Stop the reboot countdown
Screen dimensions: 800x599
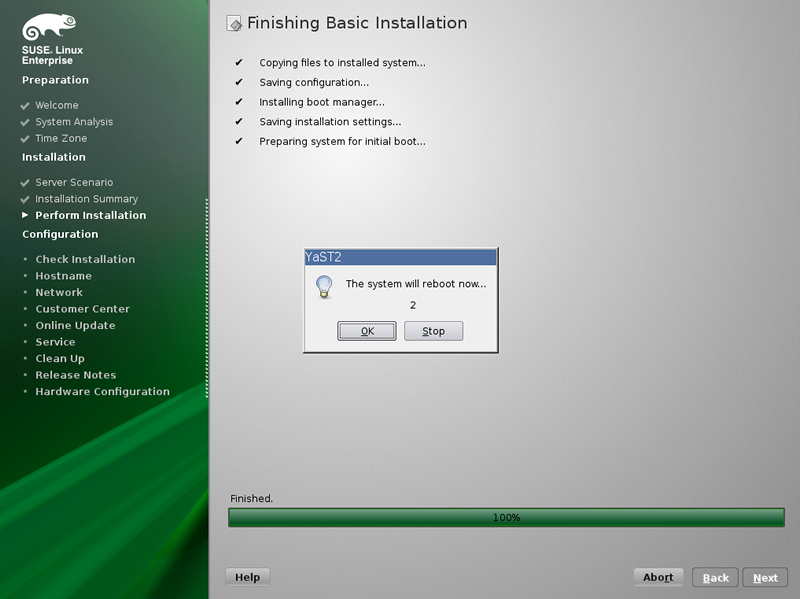[433, 331]
